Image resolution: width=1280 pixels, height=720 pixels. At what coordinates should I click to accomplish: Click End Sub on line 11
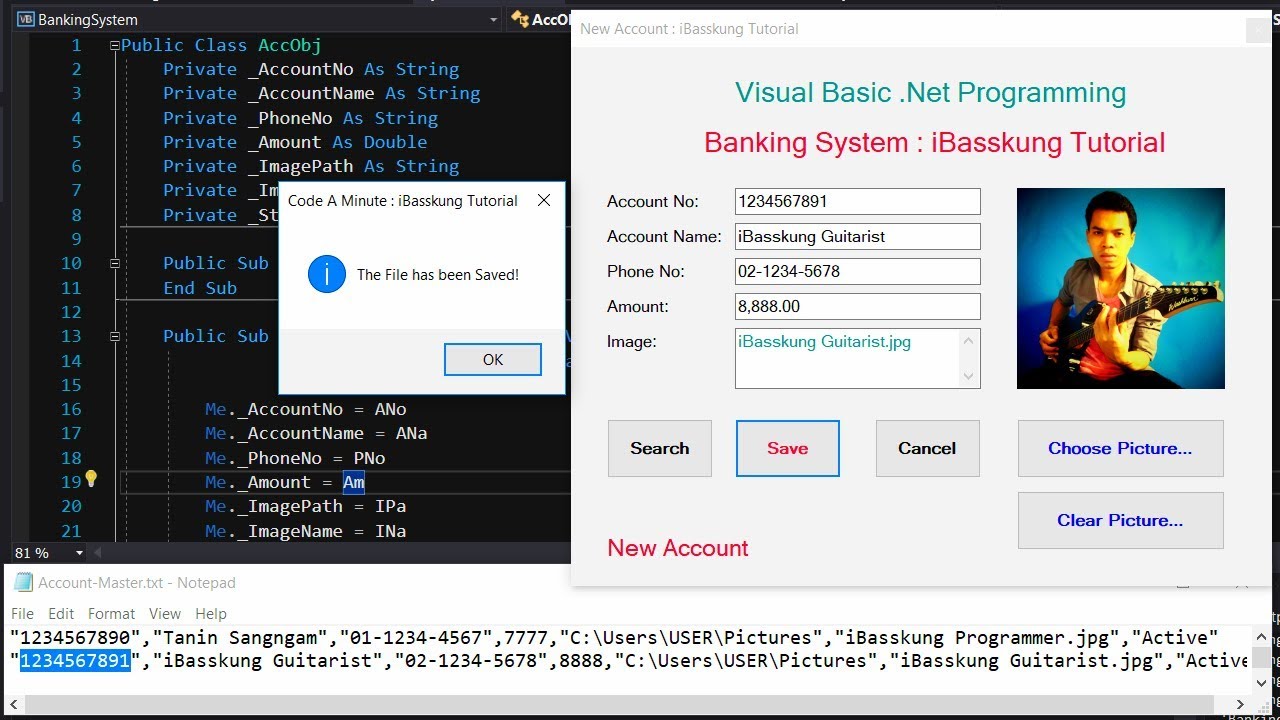pyautogui.click(x=200, y=288)
